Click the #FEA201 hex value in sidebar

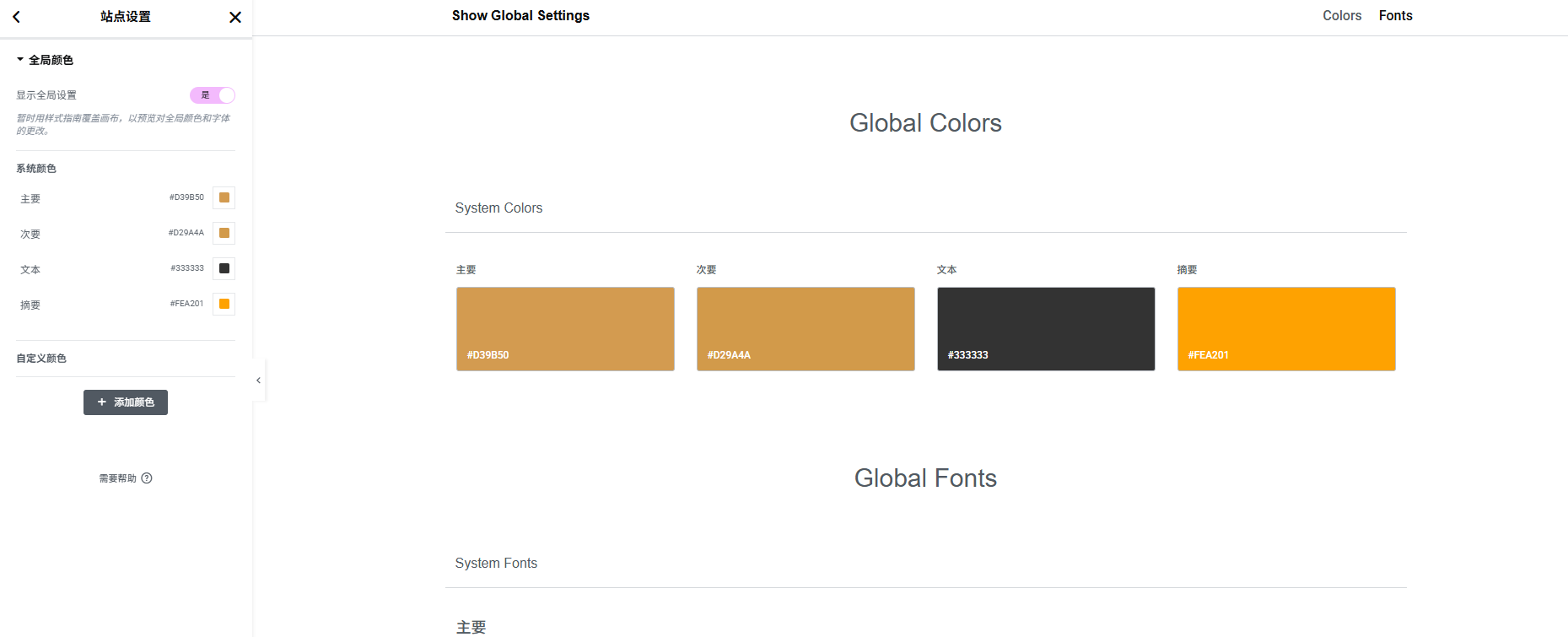[x=187, y=304]
